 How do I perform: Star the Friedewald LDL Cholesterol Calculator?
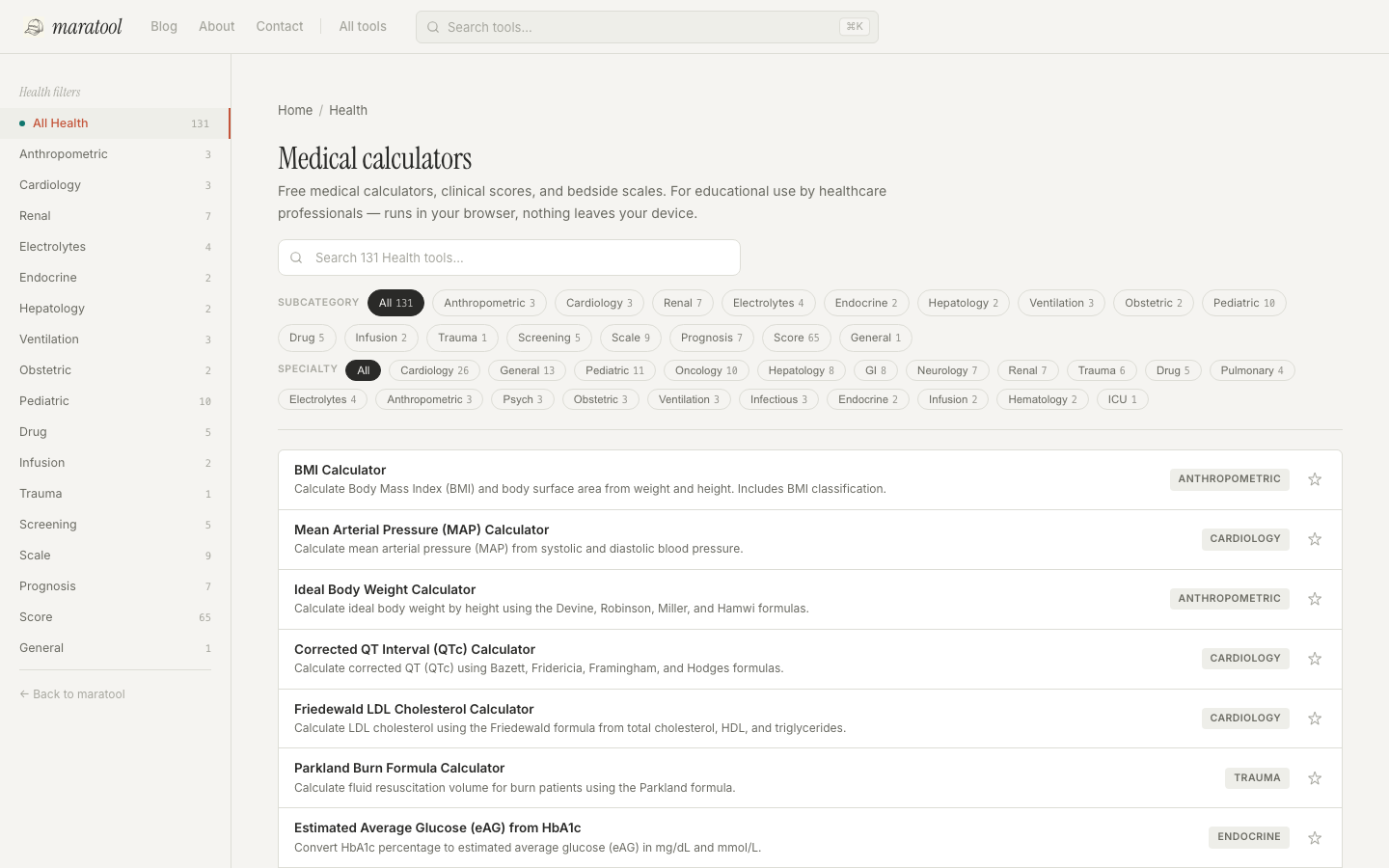tap(1315, 719)
